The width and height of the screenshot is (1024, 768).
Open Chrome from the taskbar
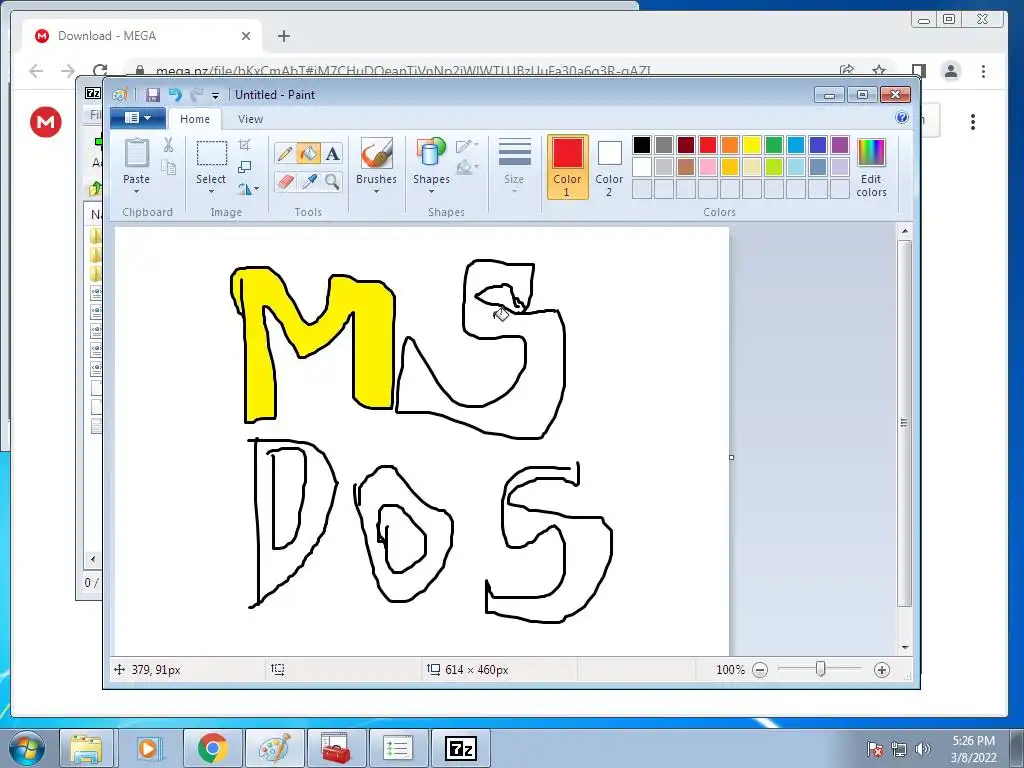(212, 748)
